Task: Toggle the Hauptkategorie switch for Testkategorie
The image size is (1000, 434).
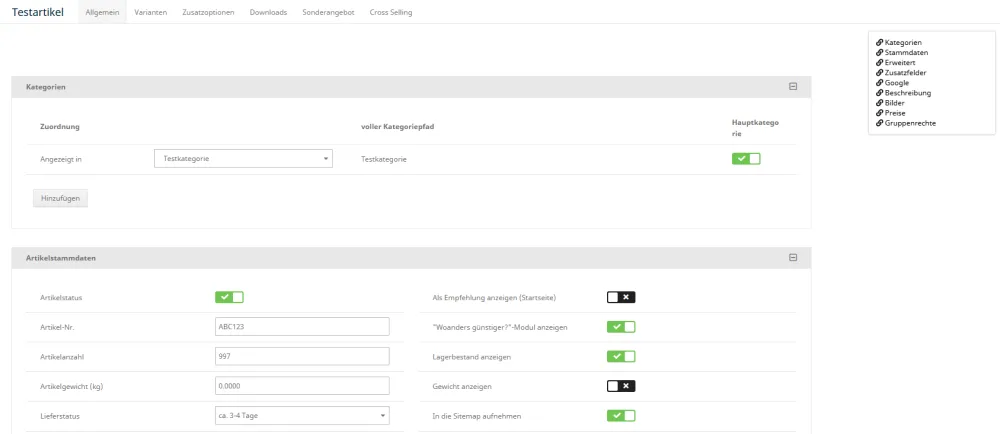Action: pyautogui.click(x=746, y=159)
